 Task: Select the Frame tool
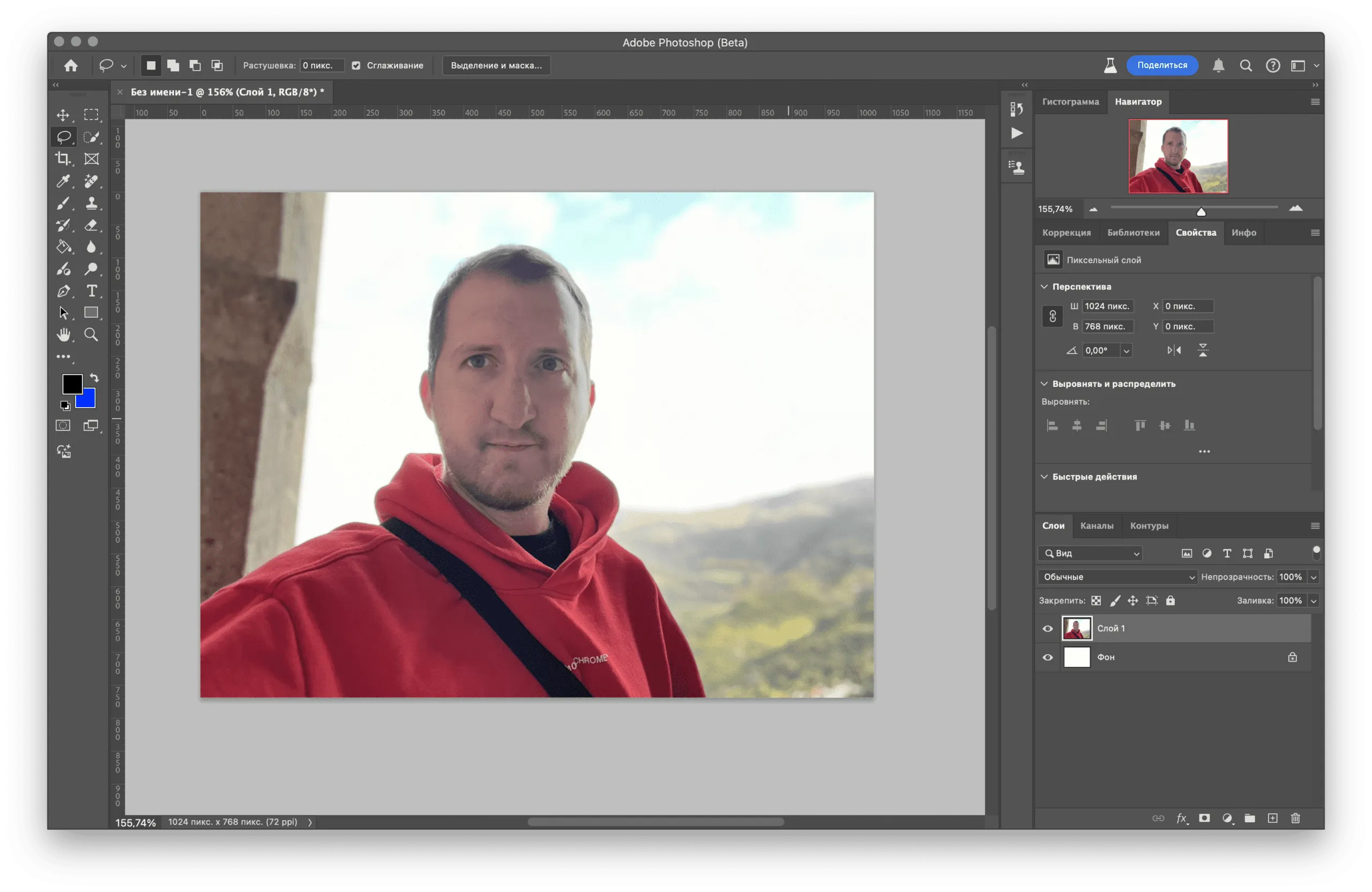click(91, 159)
